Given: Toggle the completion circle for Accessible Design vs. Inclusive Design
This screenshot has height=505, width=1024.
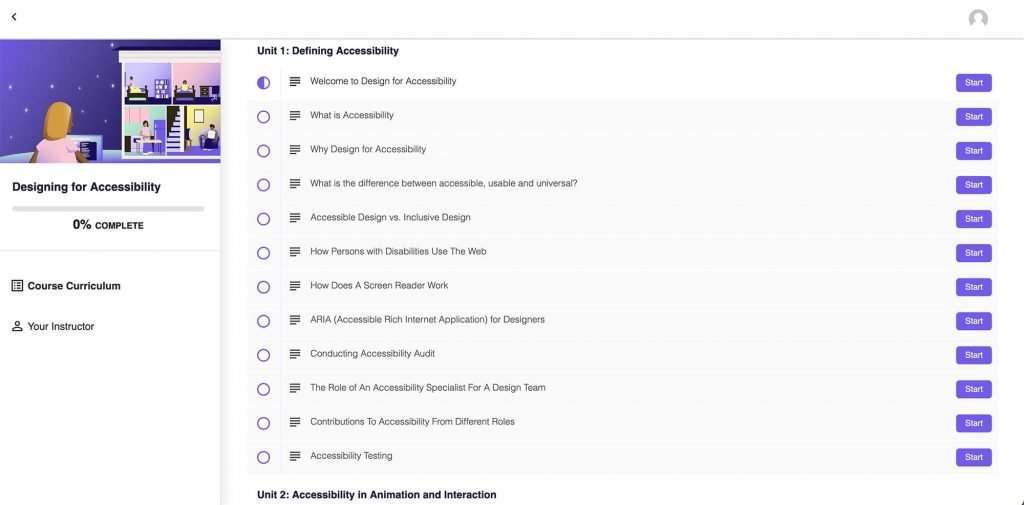Looking at the screenshot, I should click(x=263, y=219).
